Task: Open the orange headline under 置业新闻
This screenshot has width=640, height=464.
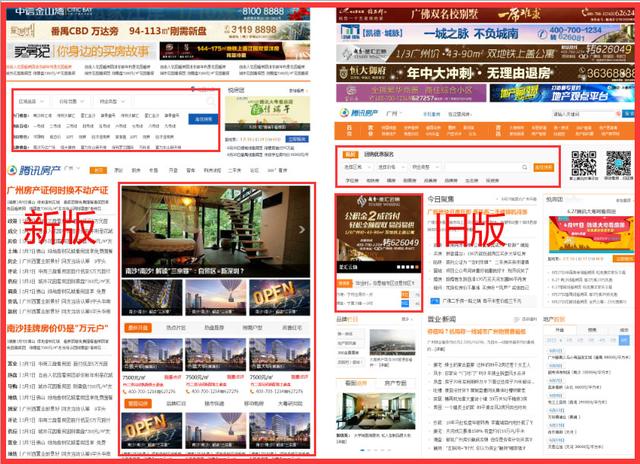Action: click(477, 331)
